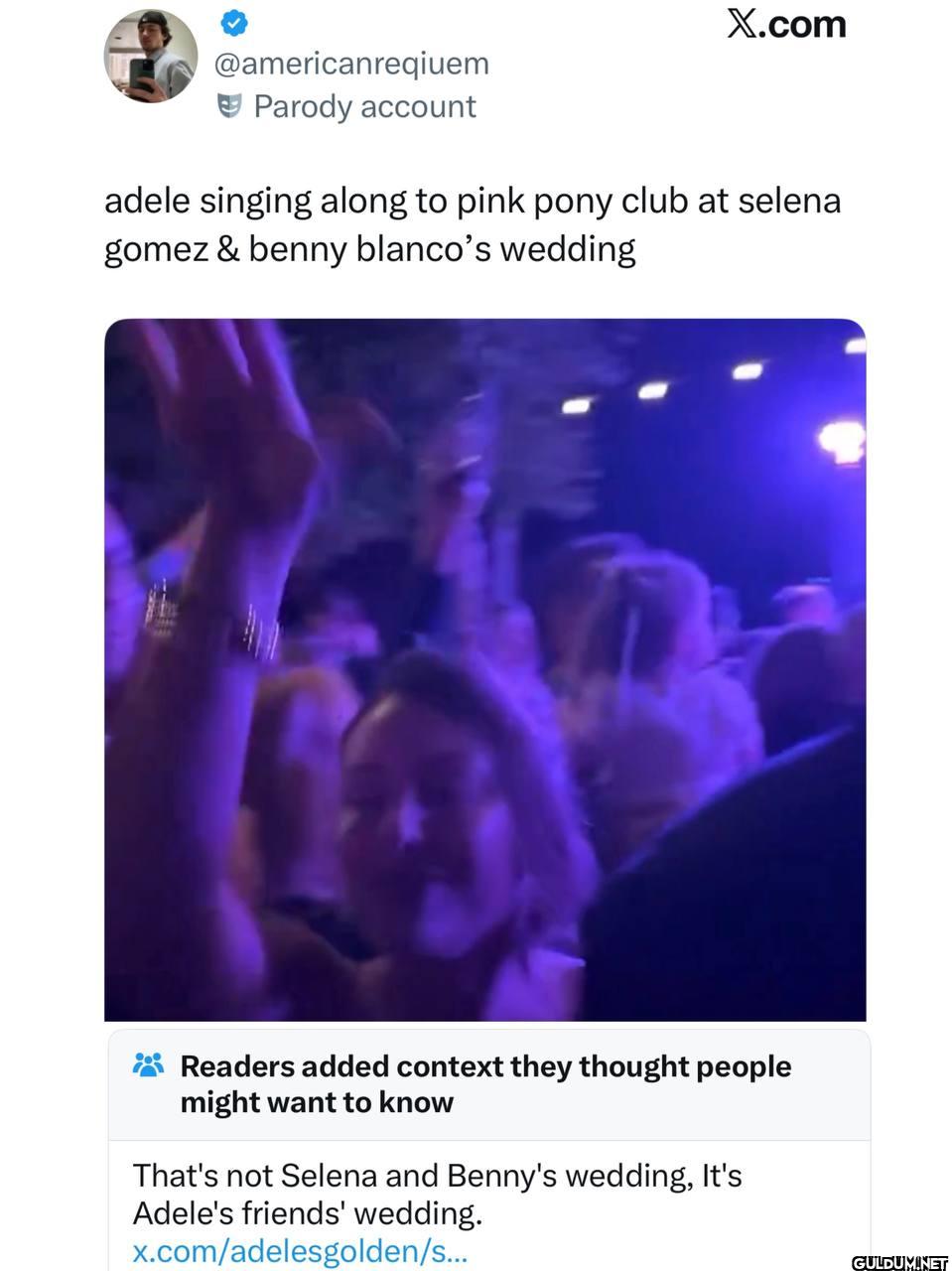Click the parody mask icon
This screenshot has width=952, height=1271.
pos(229,105)
